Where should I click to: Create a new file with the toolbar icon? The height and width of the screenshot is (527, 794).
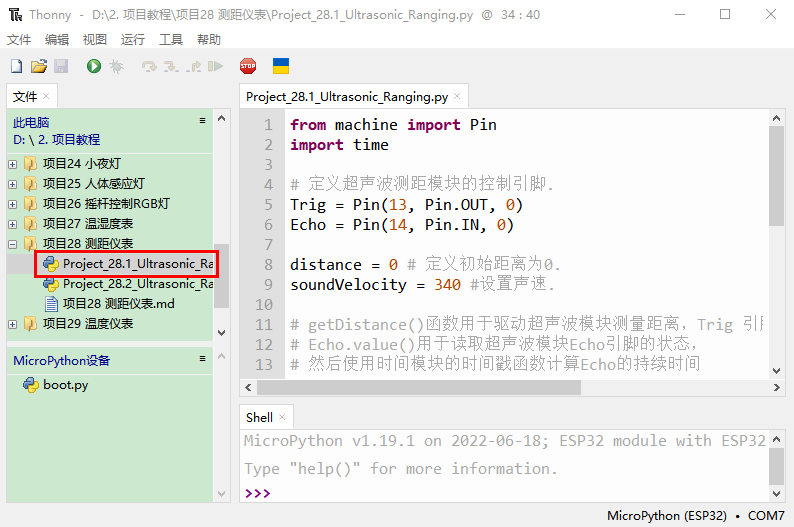16,66
